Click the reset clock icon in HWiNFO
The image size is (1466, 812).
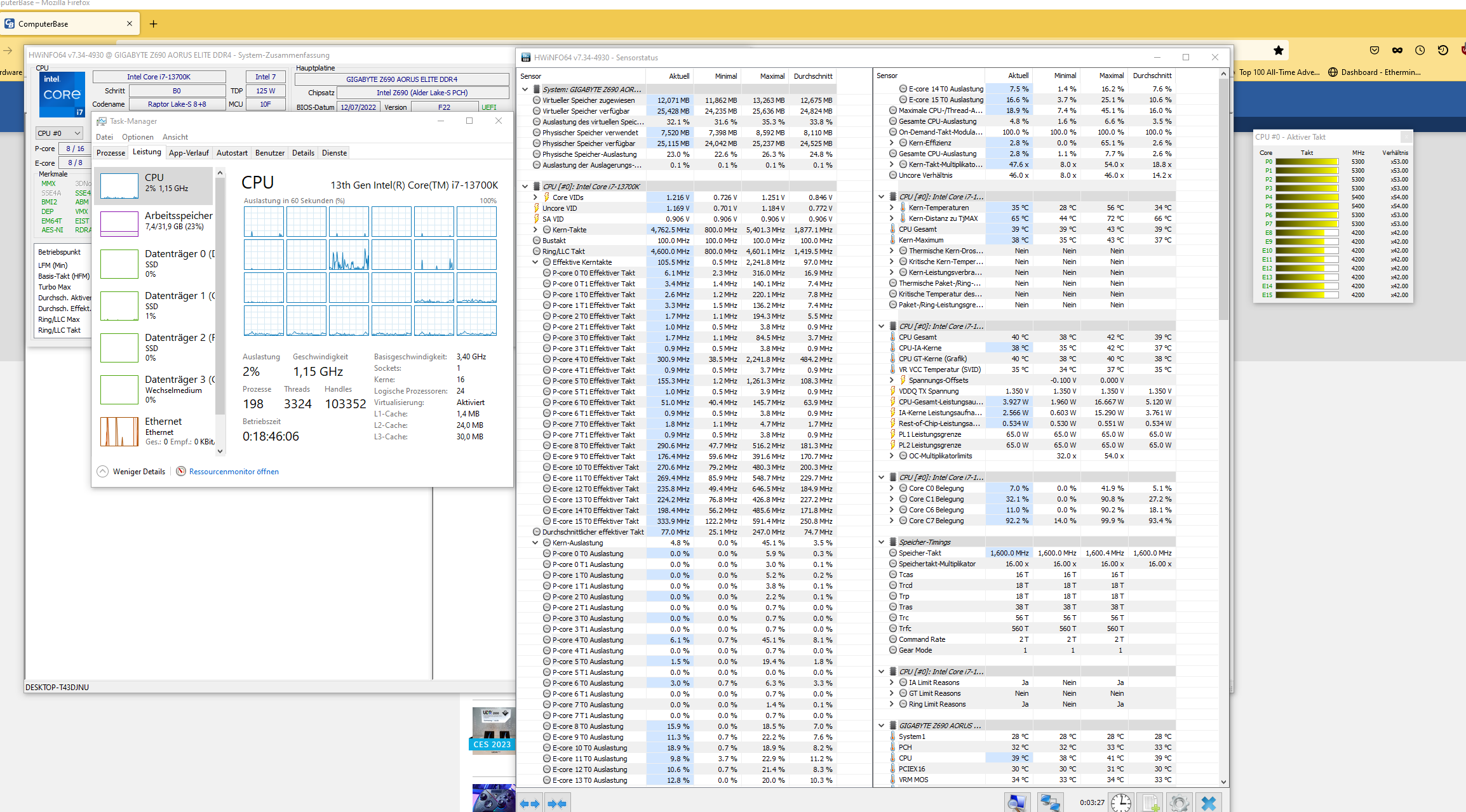coord(1120,802)
